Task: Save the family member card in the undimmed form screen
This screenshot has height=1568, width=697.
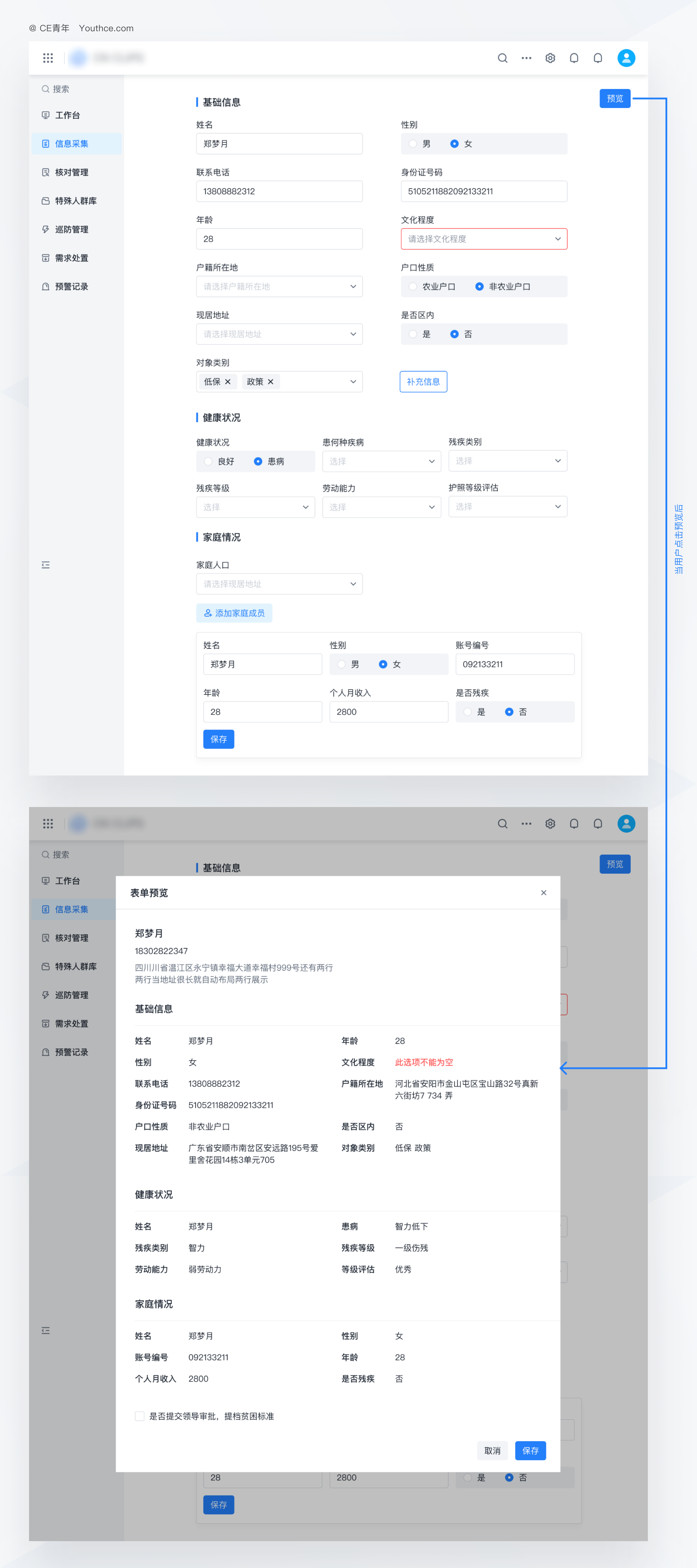Action: 219,739
